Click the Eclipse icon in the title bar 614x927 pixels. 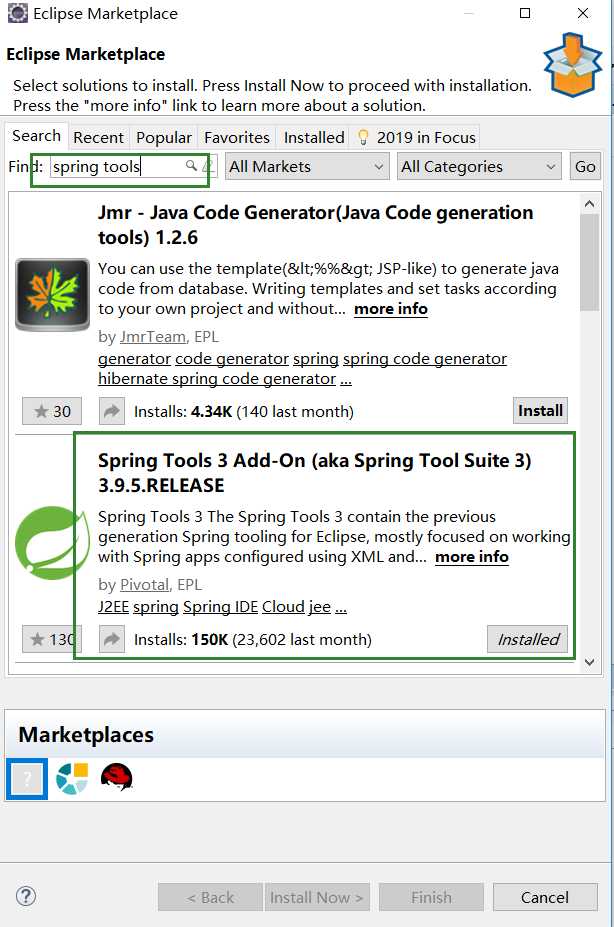pos(18,13)
